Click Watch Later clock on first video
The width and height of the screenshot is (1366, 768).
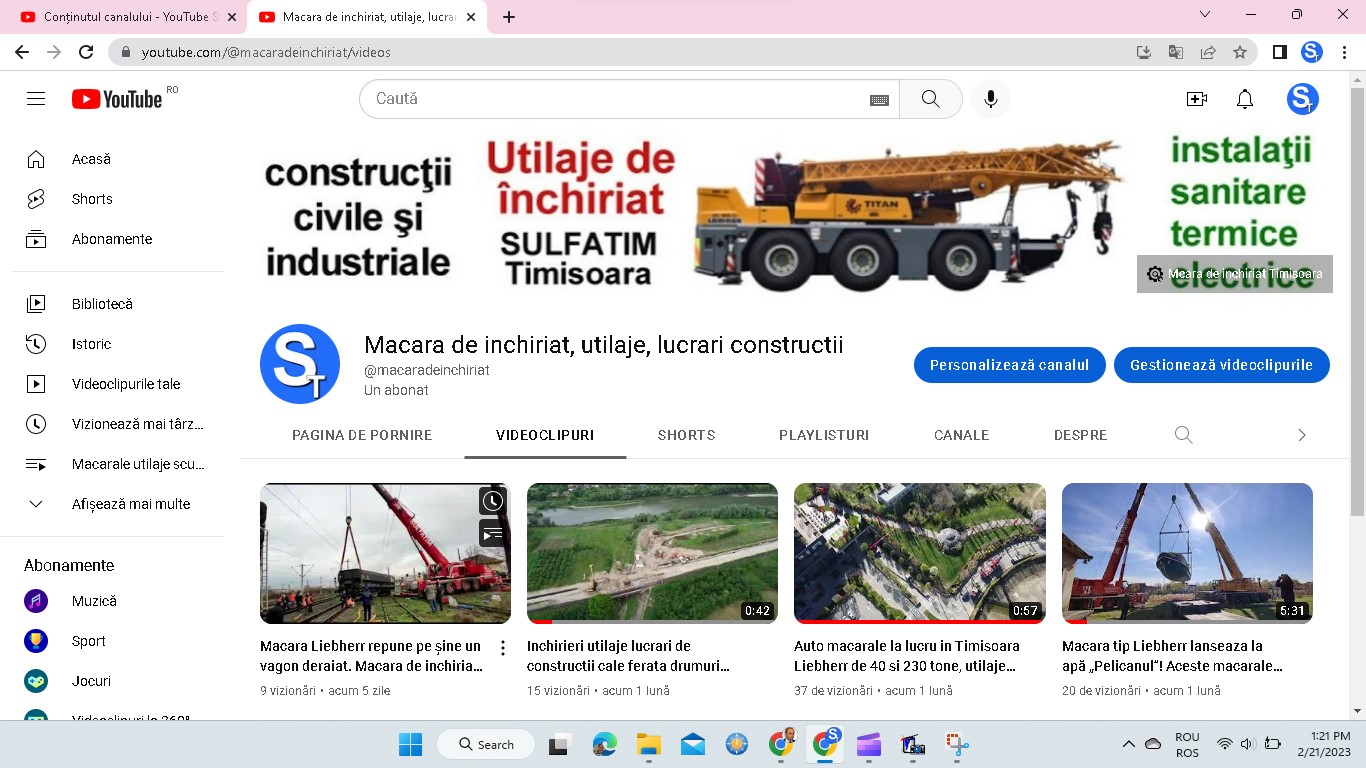coord(492,501)
